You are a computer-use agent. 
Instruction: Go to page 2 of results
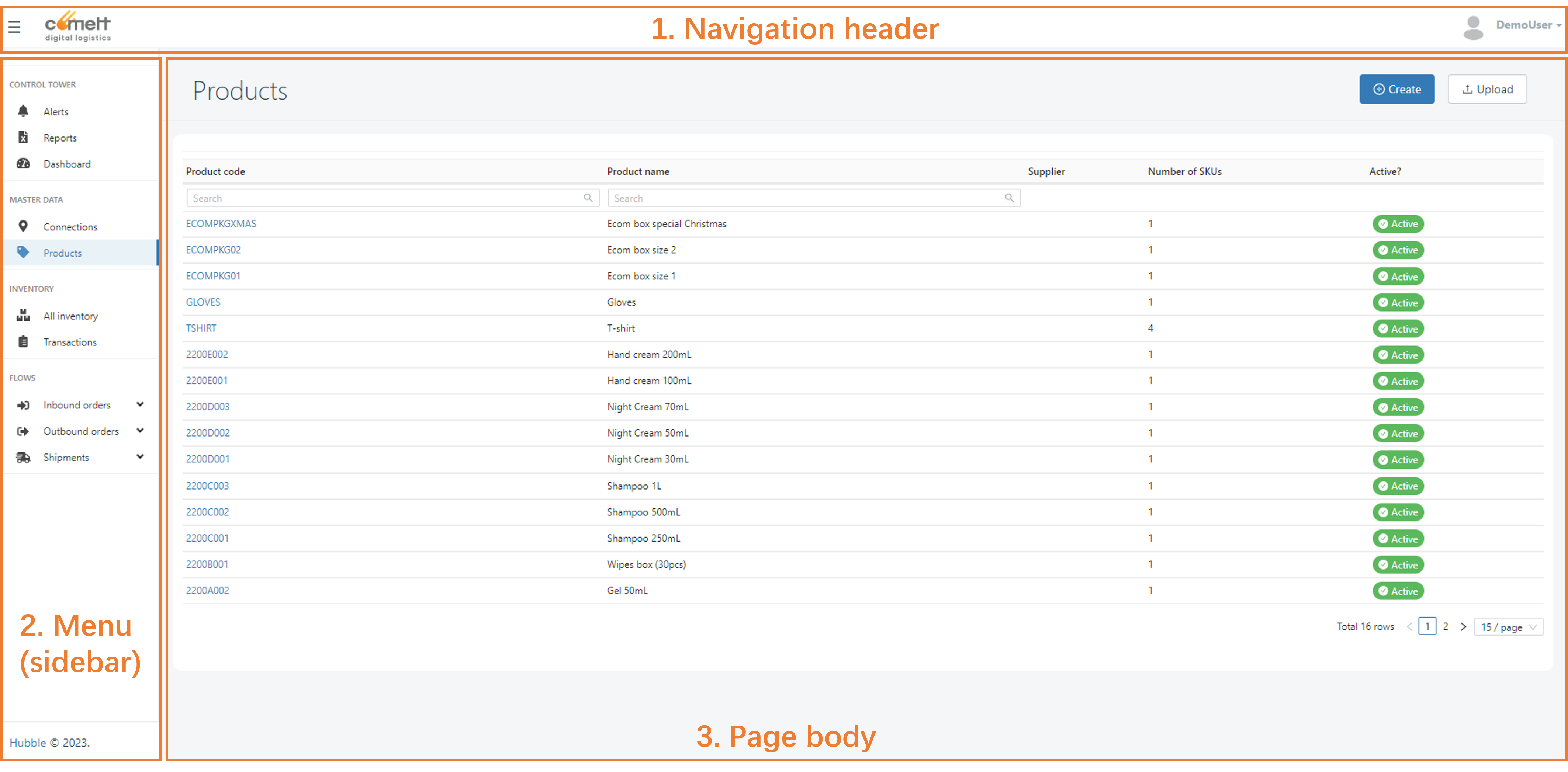(1445, 627)
